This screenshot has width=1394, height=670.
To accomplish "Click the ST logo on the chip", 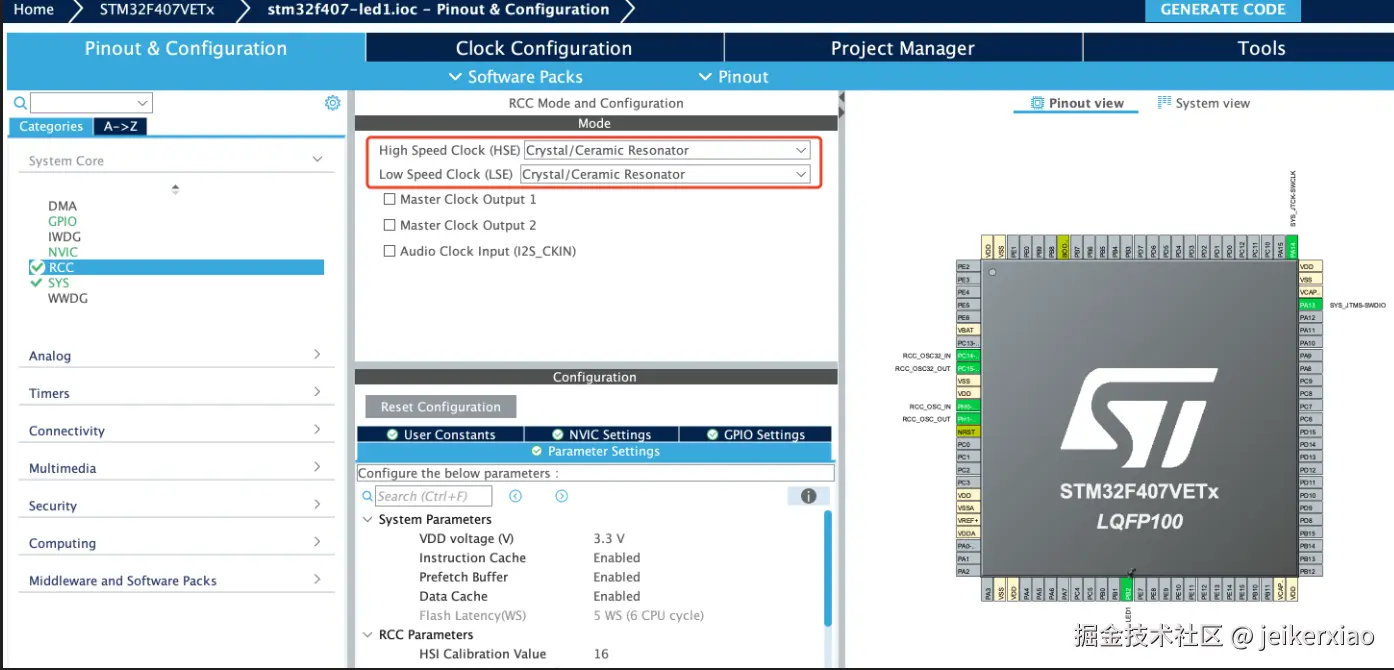I will tap(1139, 418).
